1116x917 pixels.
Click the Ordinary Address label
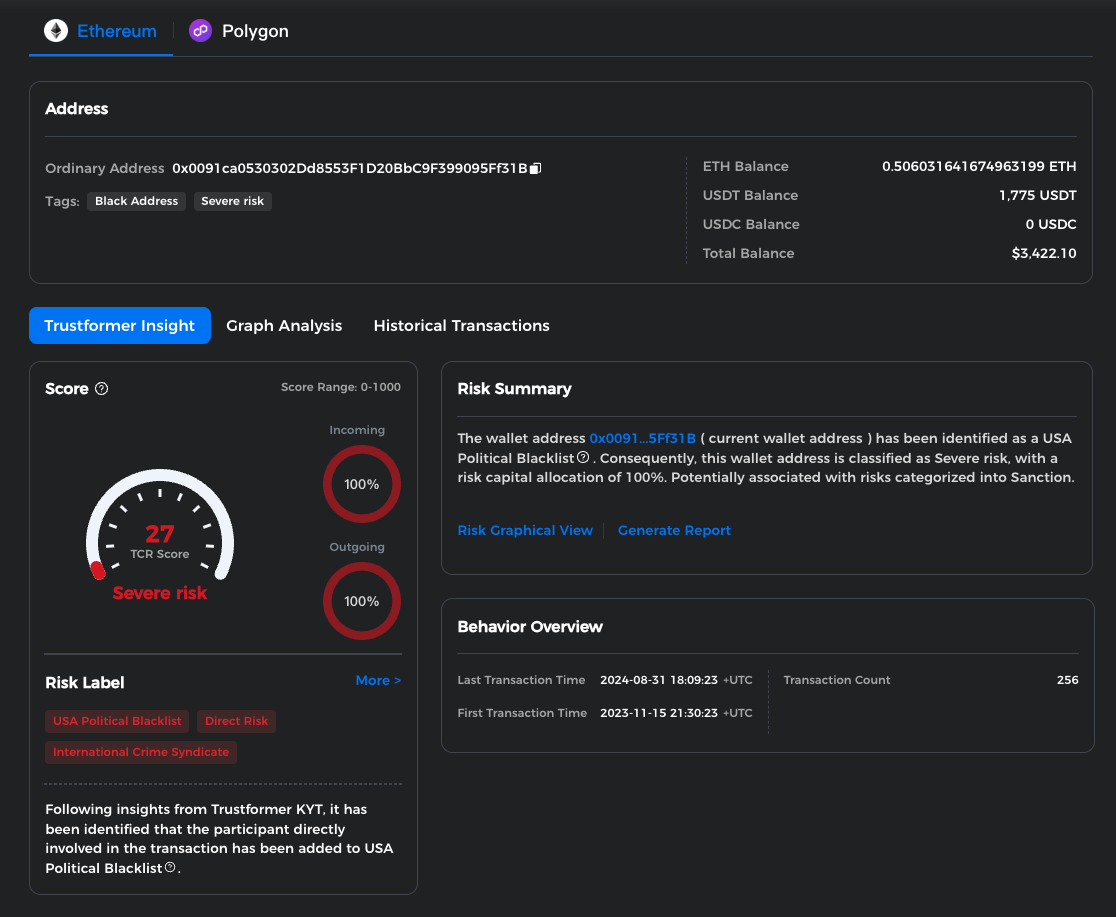105,169
